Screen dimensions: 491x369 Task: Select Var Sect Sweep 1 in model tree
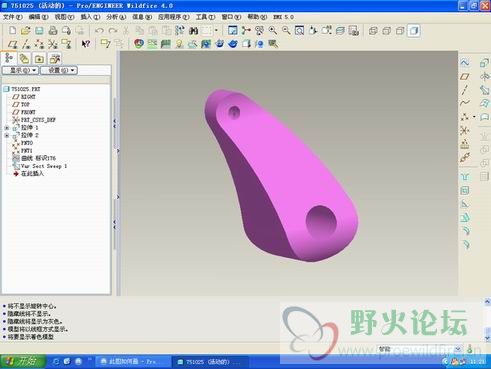click(44, 166)
